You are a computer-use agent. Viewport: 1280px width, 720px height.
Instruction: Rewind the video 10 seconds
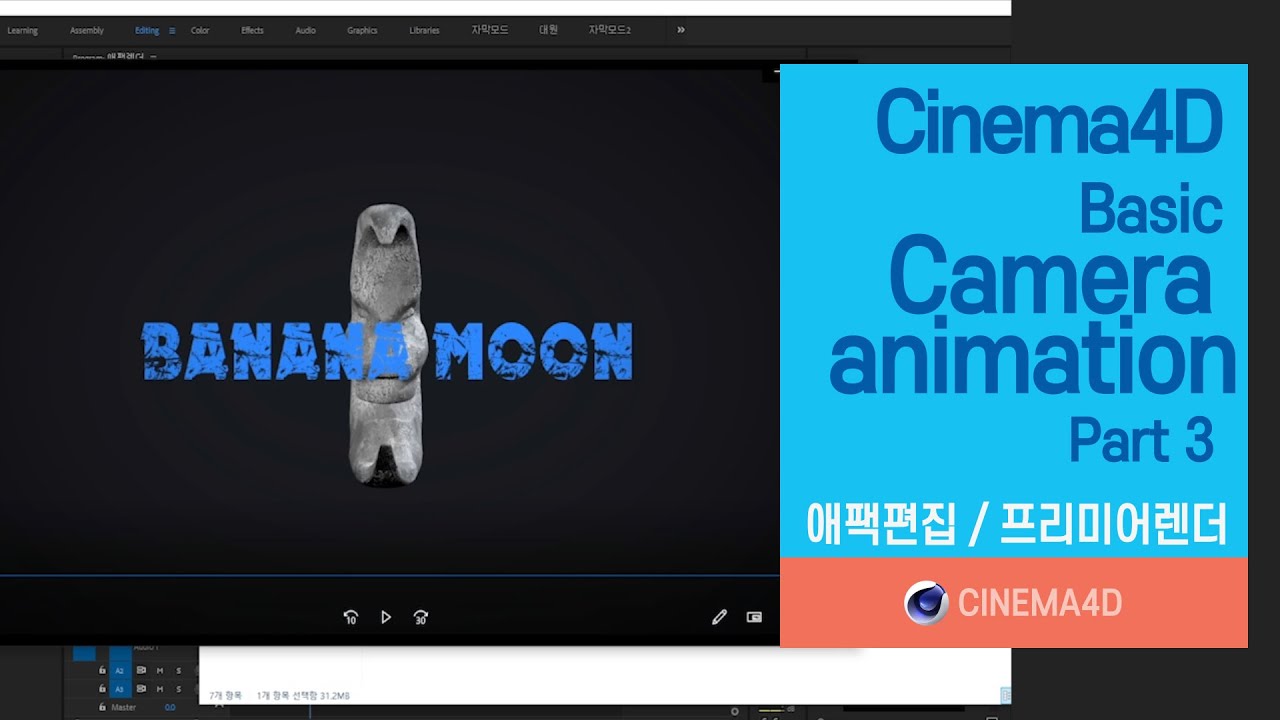[350, 618]
